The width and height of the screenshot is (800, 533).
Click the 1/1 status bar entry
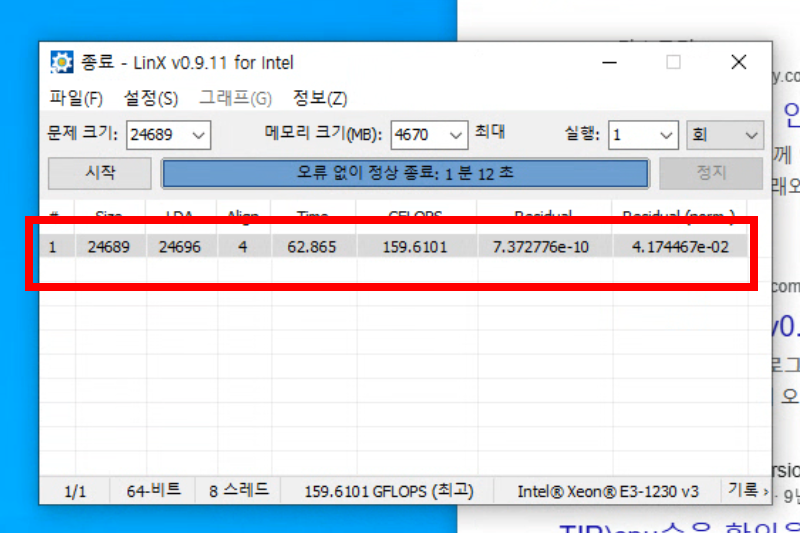click(75, 492)
